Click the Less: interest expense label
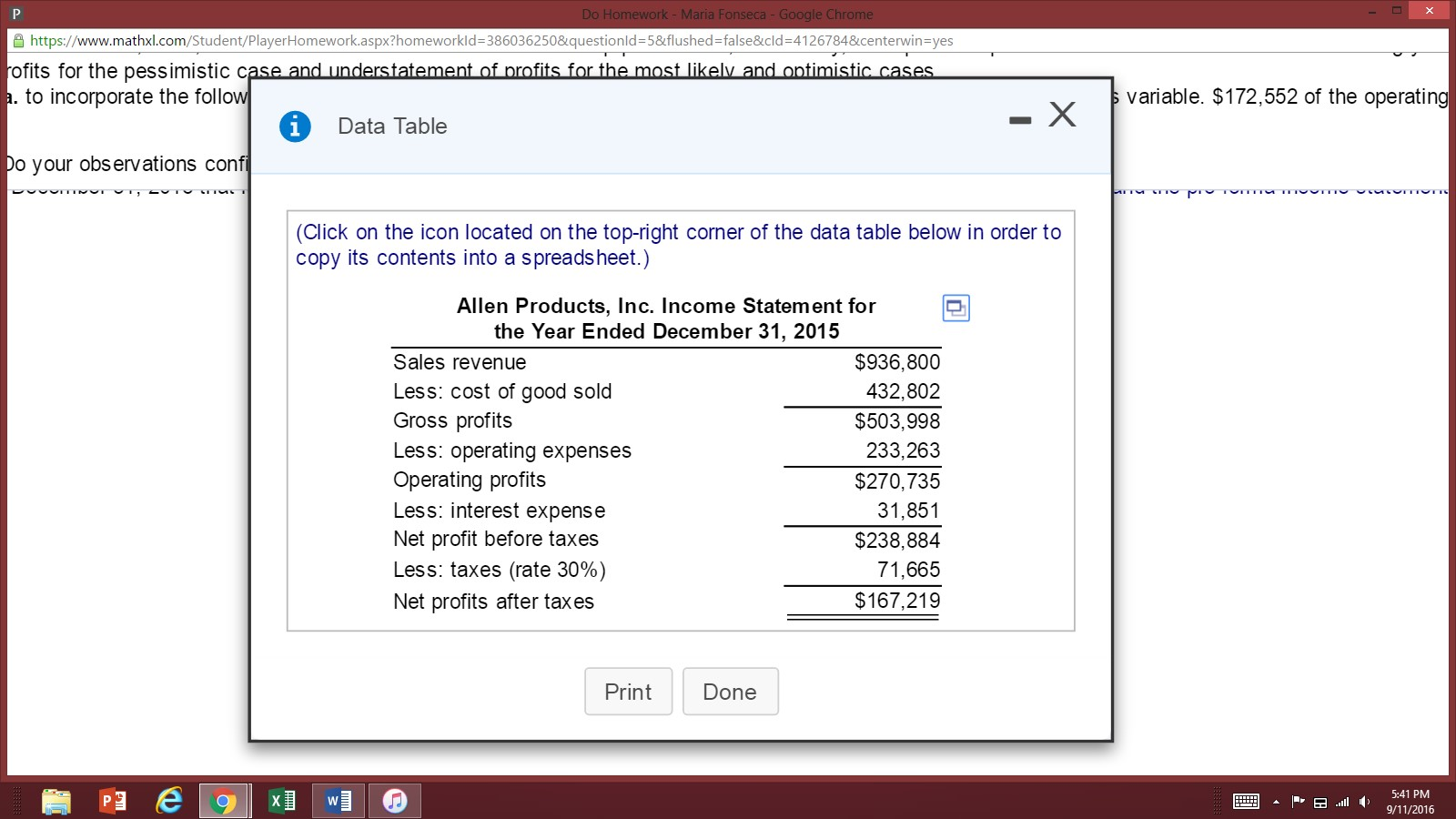The image size is (1456, 819). [x=499, y=511]
